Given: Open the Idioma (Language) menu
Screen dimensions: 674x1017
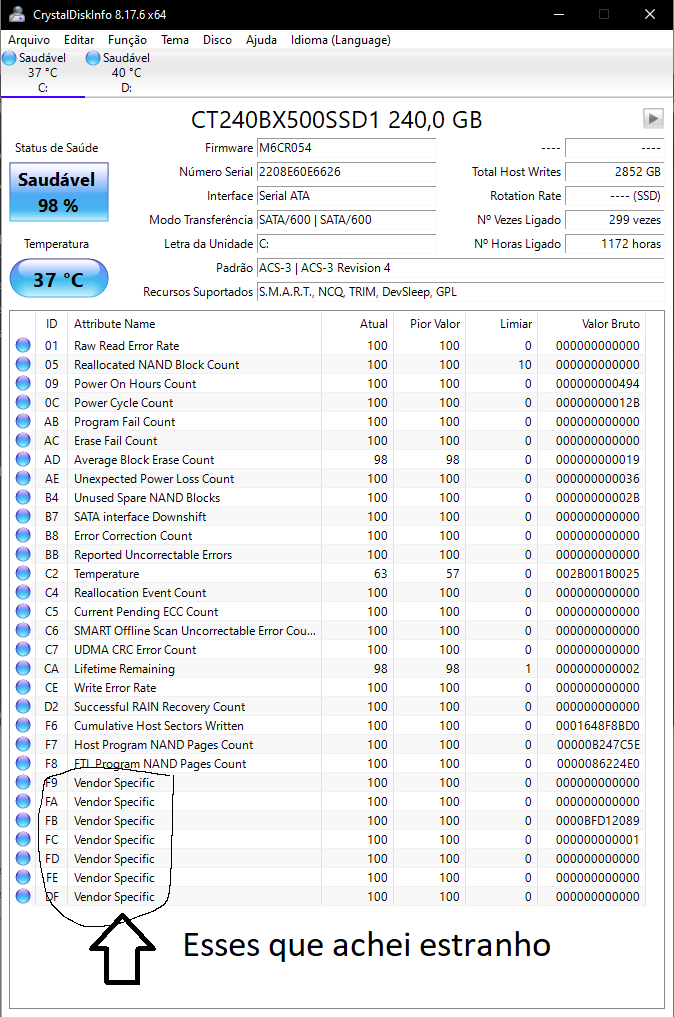Looking at the screenshot, I should click(x=341, y=40).
